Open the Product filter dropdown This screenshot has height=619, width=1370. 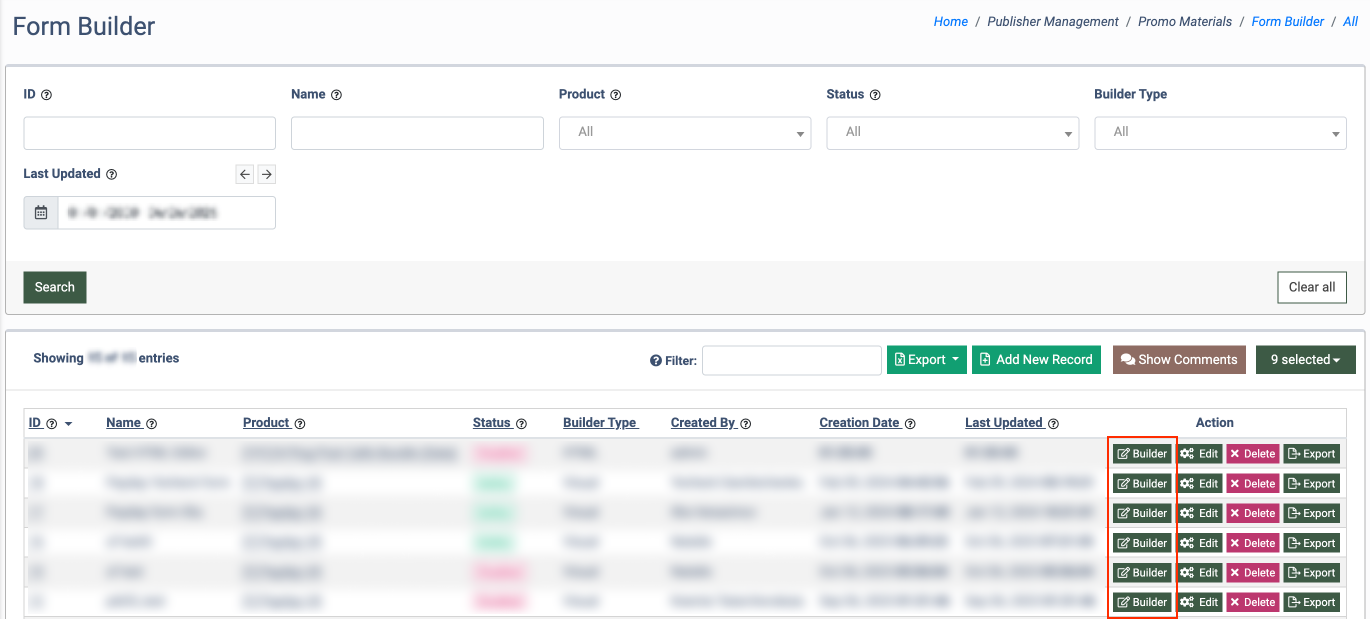point(685,133)
